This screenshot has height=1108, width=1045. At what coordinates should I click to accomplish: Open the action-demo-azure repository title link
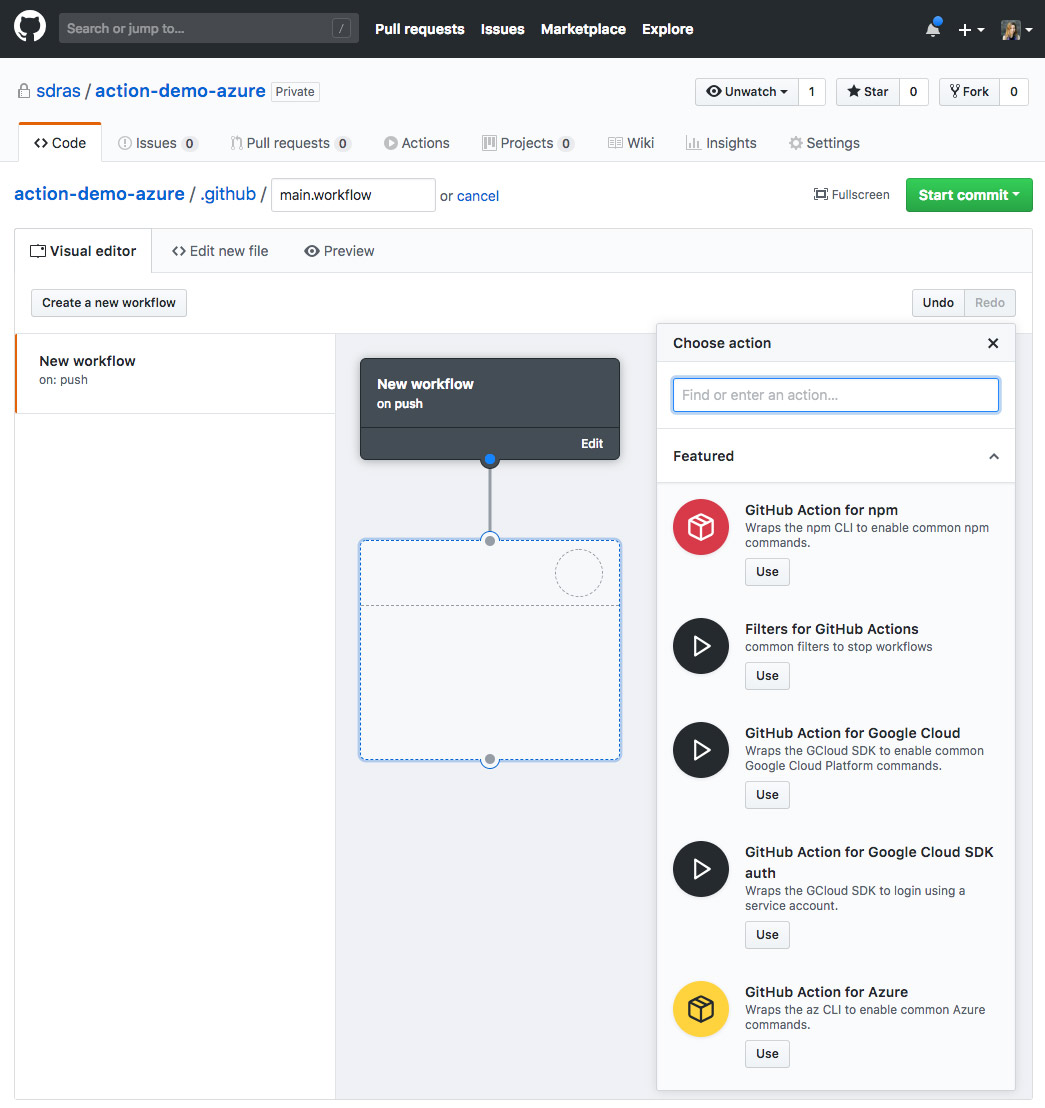pyautogui.click(x=180, y=91)
